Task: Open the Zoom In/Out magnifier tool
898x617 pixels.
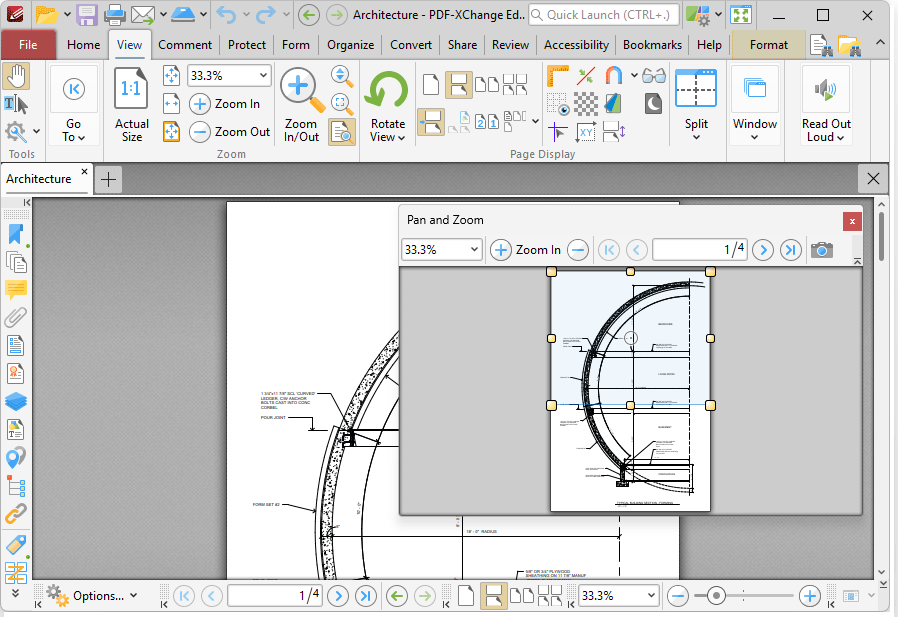Action: 301,92
